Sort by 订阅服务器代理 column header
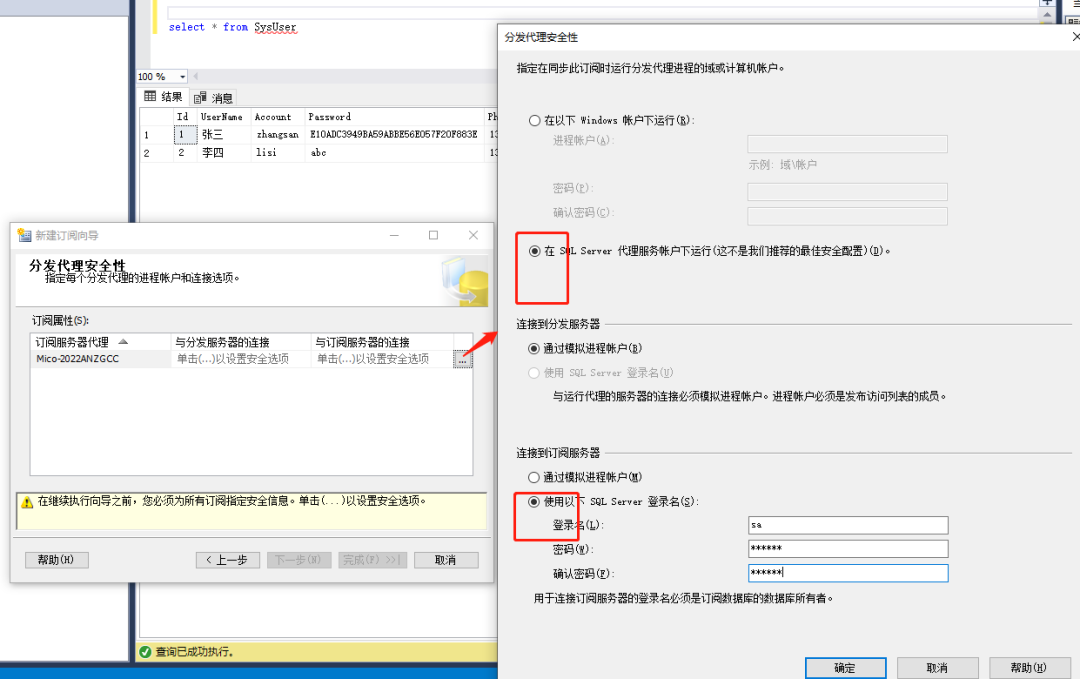This screenshot has height=679, width=1080. [x=101, y=342]
